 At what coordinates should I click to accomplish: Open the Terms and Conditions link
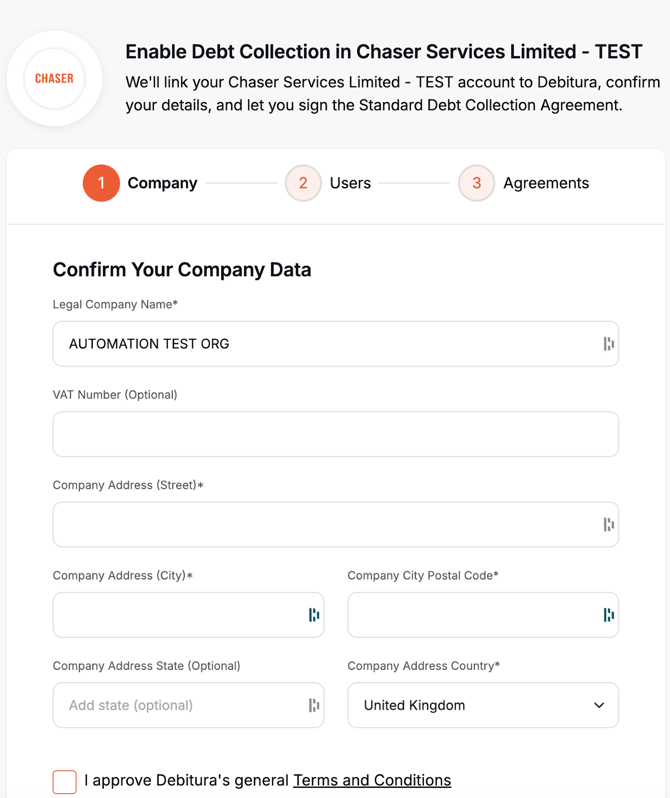[x=372, y=780]
